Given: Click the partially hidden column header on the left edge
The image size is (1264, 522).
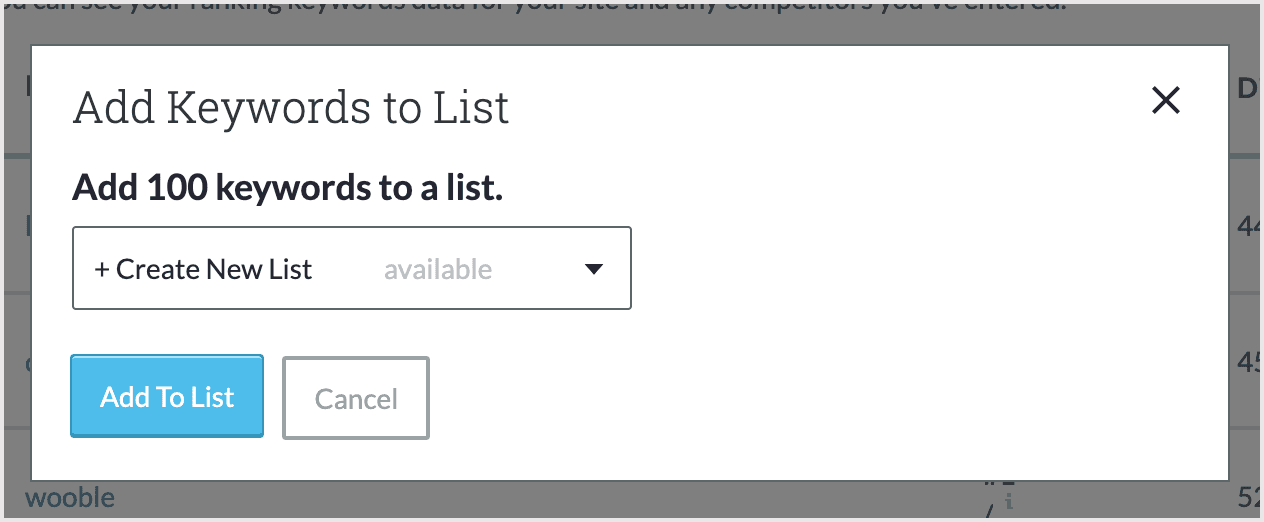Looking at the screenshot, I should coord(28,89).
